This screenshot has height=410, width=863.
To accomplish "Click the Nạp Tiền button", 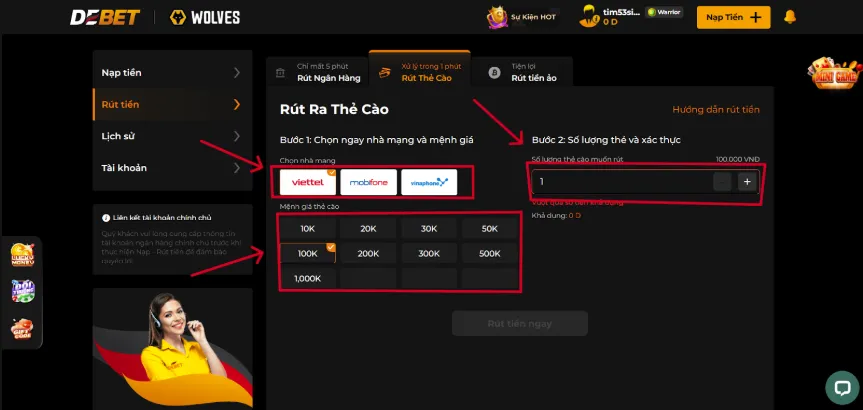I will coord(734,17).
